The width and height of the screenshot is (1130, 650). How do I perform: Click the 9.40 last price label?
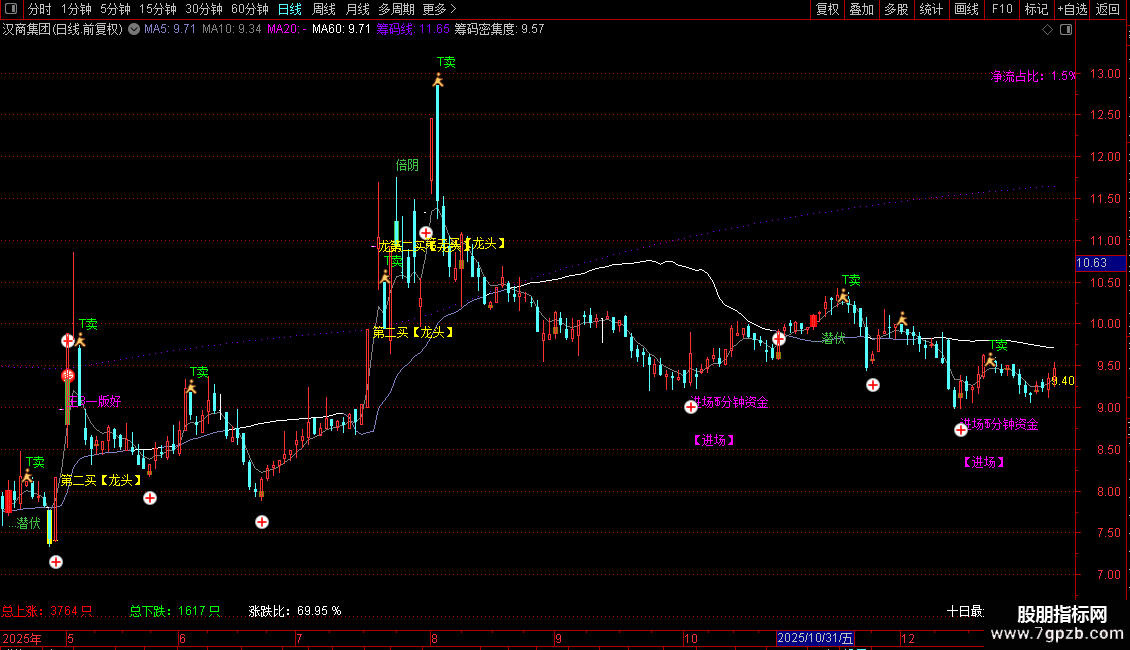coord(1063,380)
